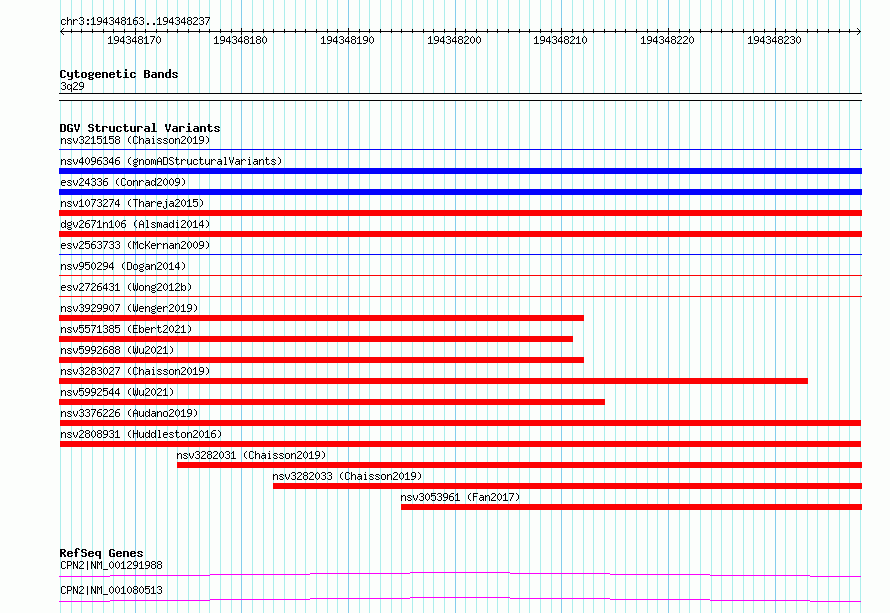Select the nsv4096346 gnomAD blue variant bar
Viewport: 890px width, 613px height.
(x=460, y=171)
